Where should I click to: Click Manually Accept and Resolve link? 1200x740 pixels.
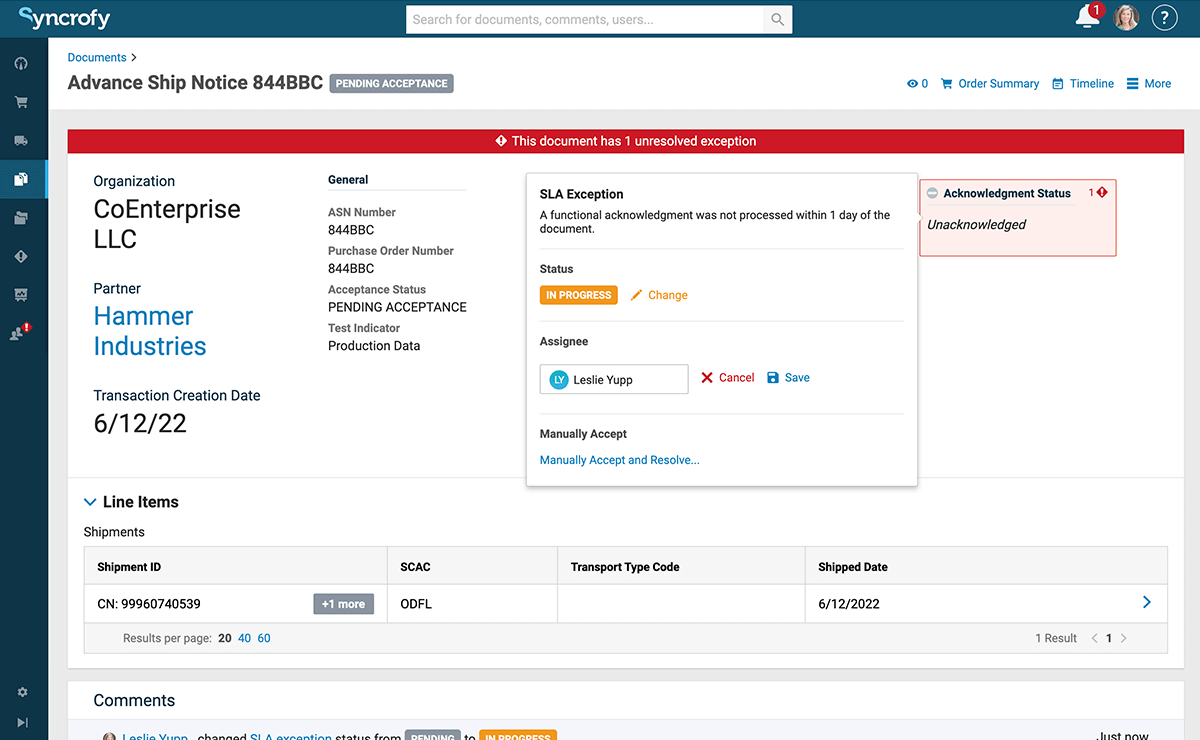[x=619, y=460]
